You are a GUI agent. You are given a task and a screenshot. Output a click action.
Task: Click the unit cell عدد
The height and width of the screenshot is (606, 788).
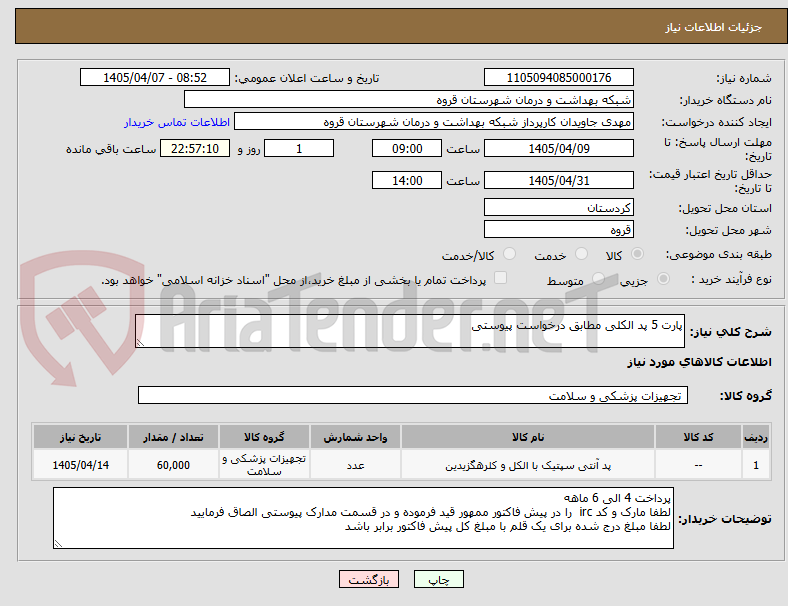[355, 465]
